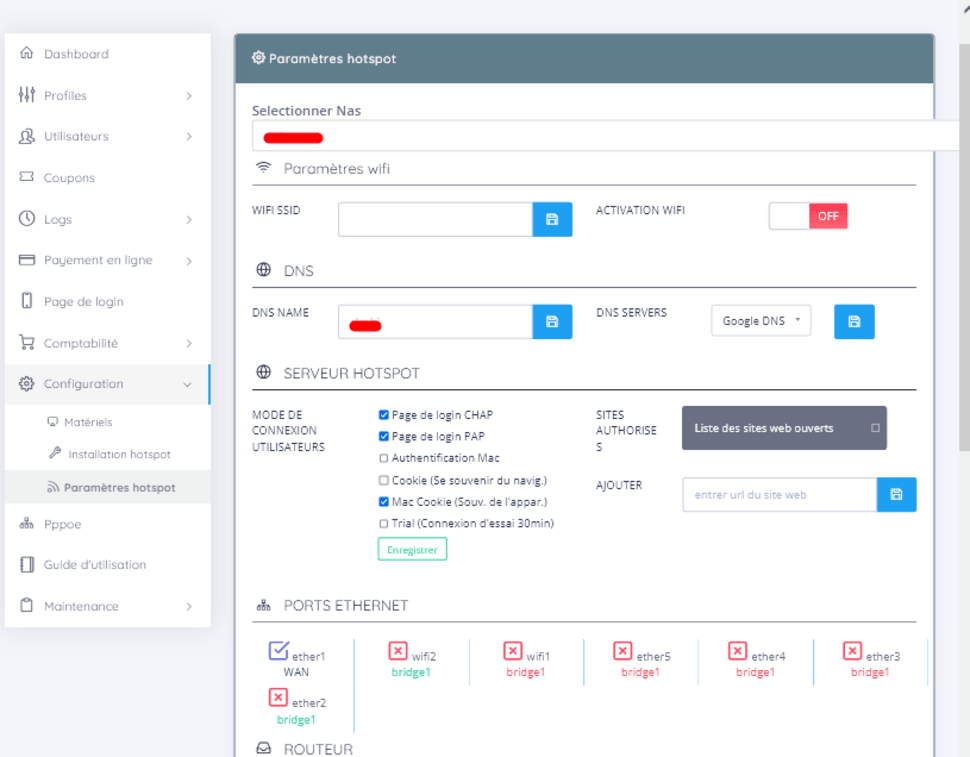
Task: Click save icon next to website URL field
Action: tap(896, 495)
